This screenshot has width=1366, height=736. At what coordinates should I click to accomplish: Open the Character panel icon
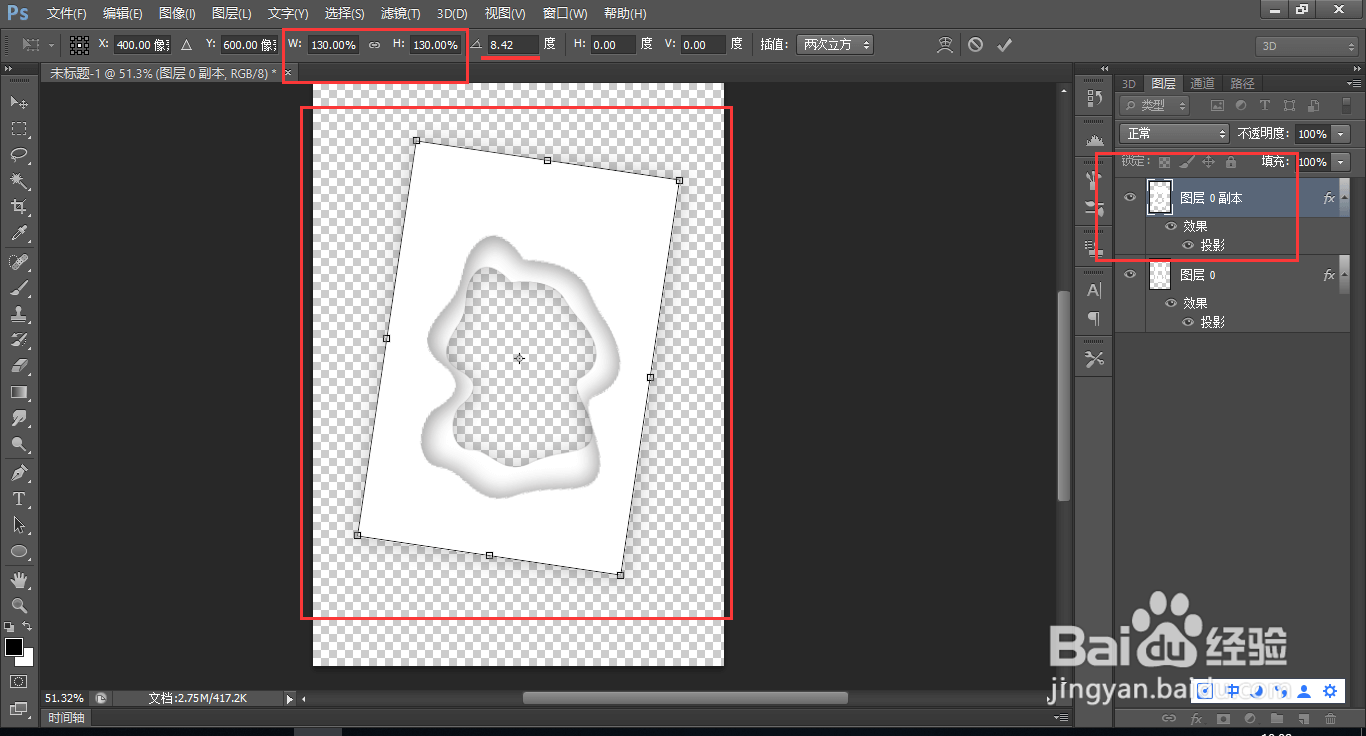click(x=1094, y=291)
